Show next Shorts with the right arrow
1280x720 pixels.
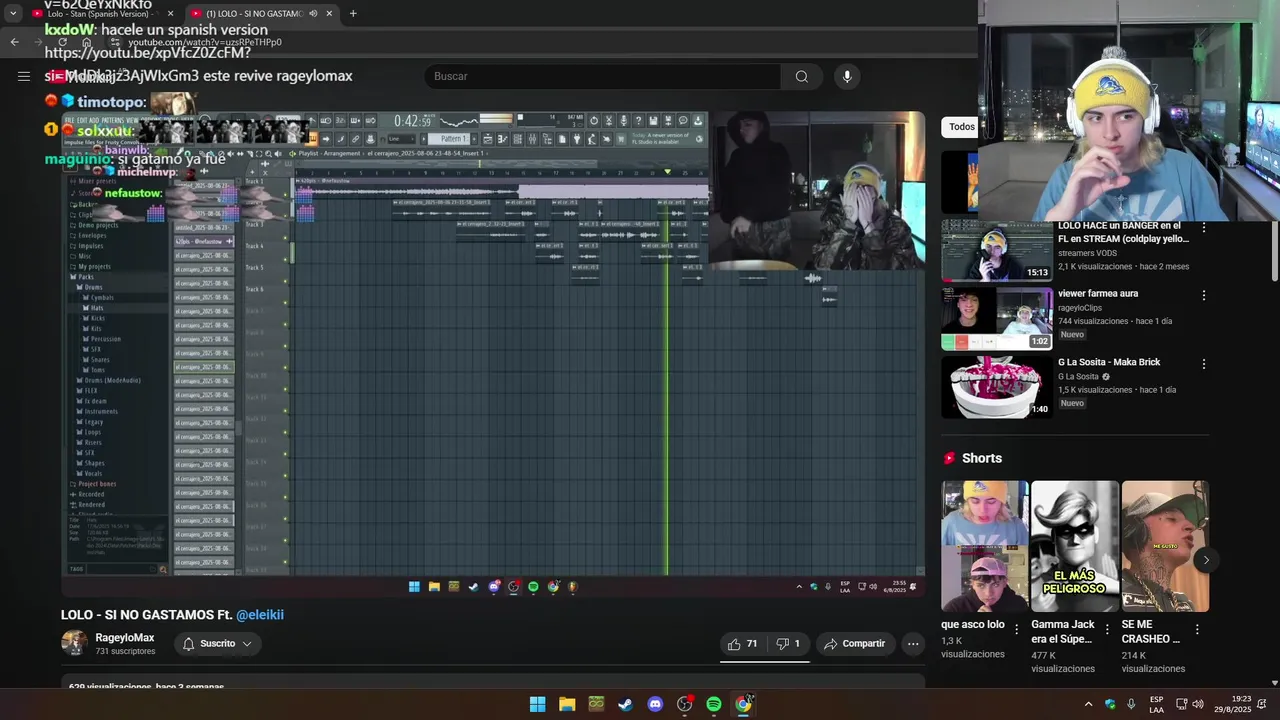coord(1206,560)
